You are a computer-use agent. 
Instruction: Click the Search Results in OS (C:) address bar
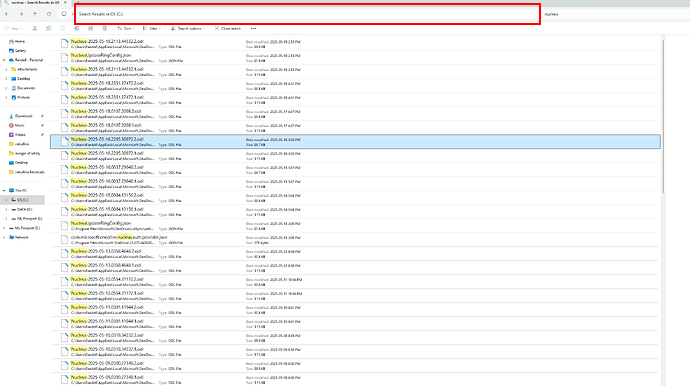point(307,14)
